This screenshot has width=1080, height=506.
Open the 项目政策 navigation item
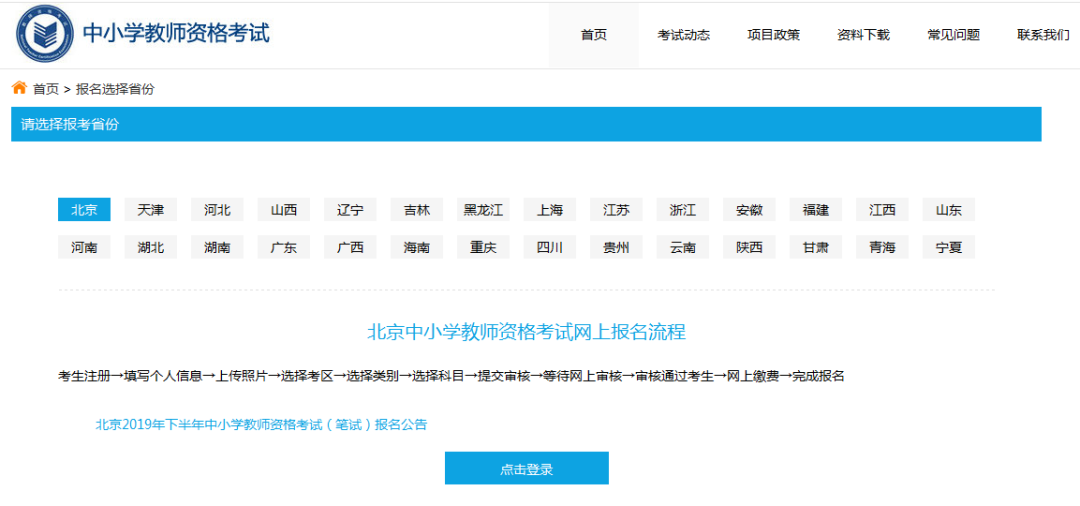point(773,35)
